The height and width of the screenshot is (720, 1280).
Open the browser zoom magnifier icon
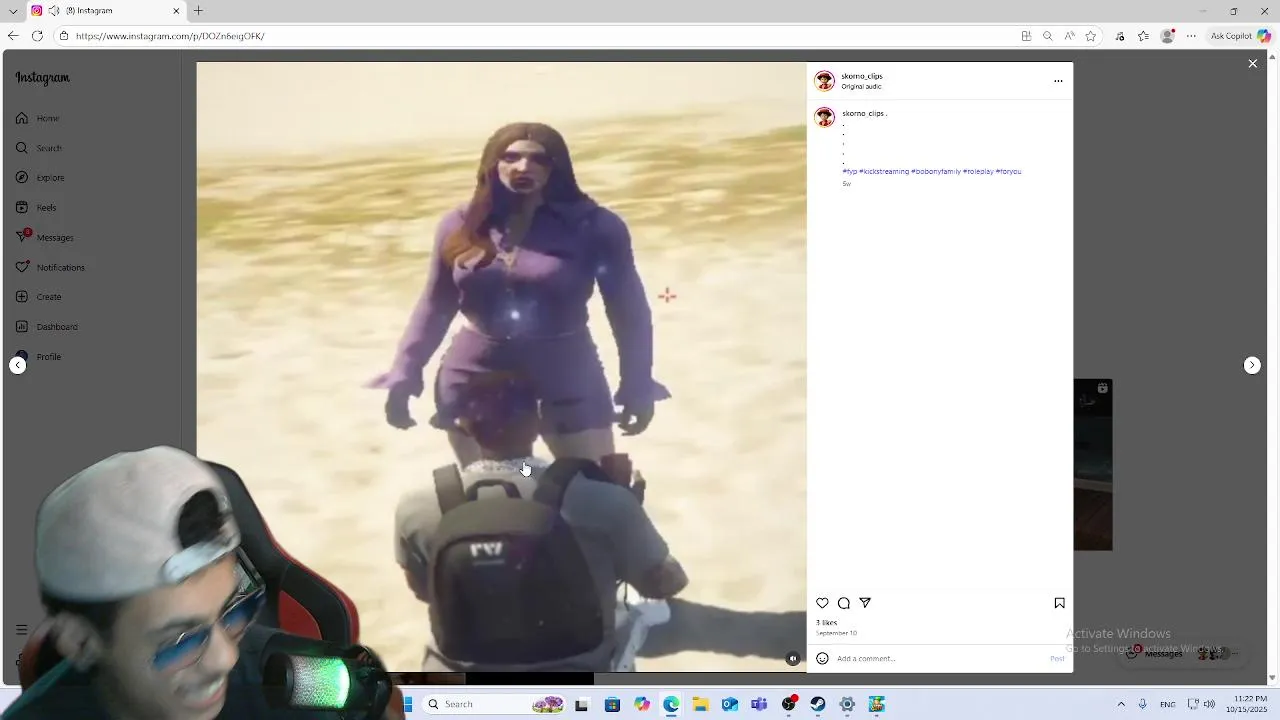coord(1047,36)
